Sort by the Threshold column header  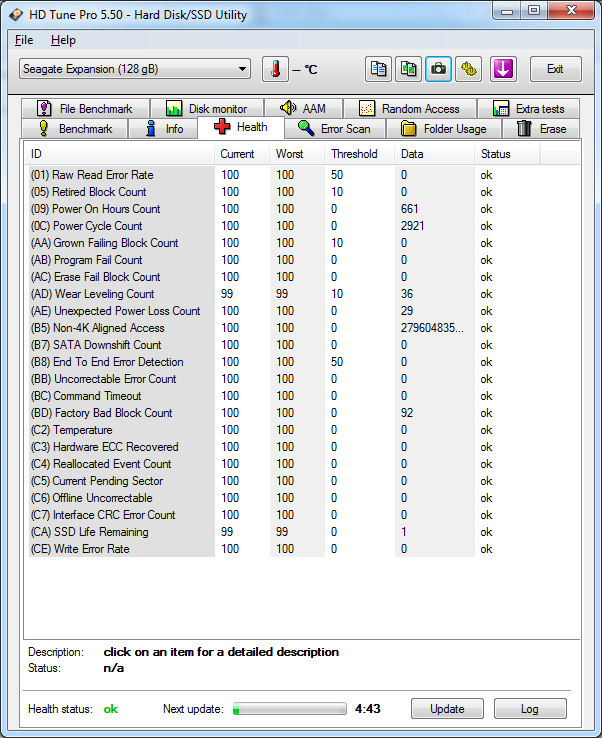coord(355,154)
